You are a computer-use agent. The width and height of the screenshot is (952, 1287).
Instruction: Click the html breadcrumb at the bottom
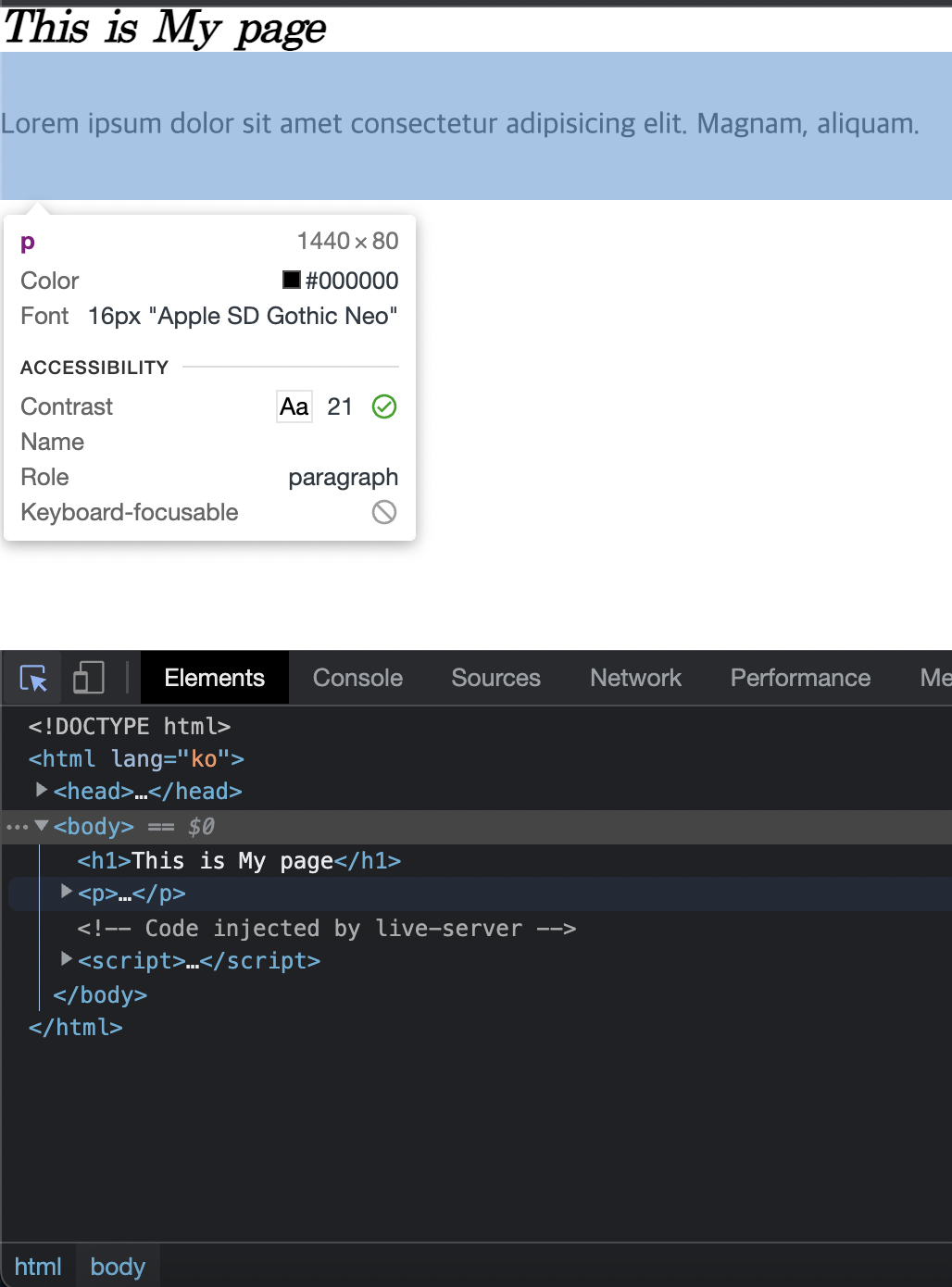pyautogui.click(x=38, y=1267)
